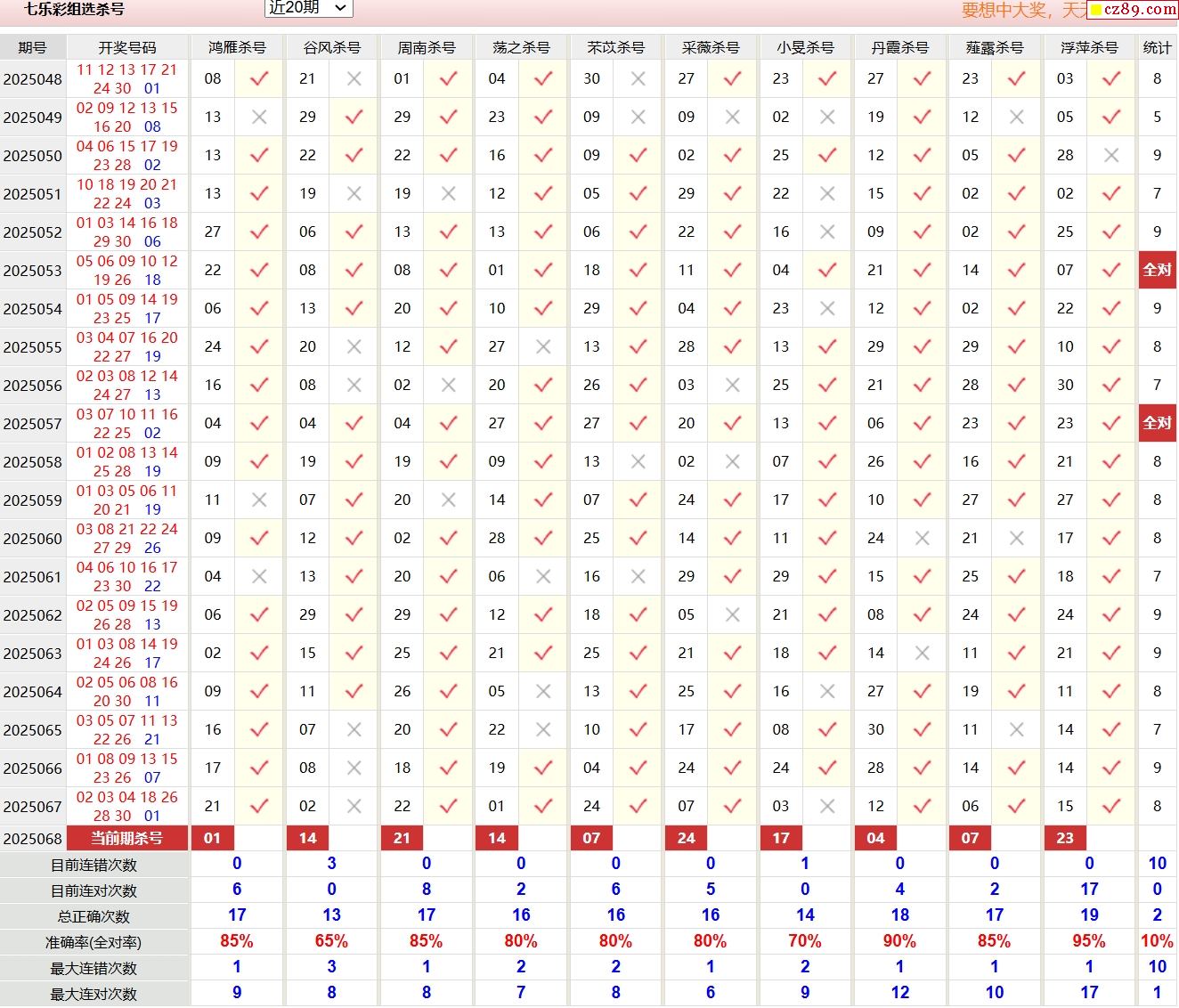Click the 全对 badge in row 2025053
The width and height of the screenshot is (1179, 1008).
point(1157,270)
